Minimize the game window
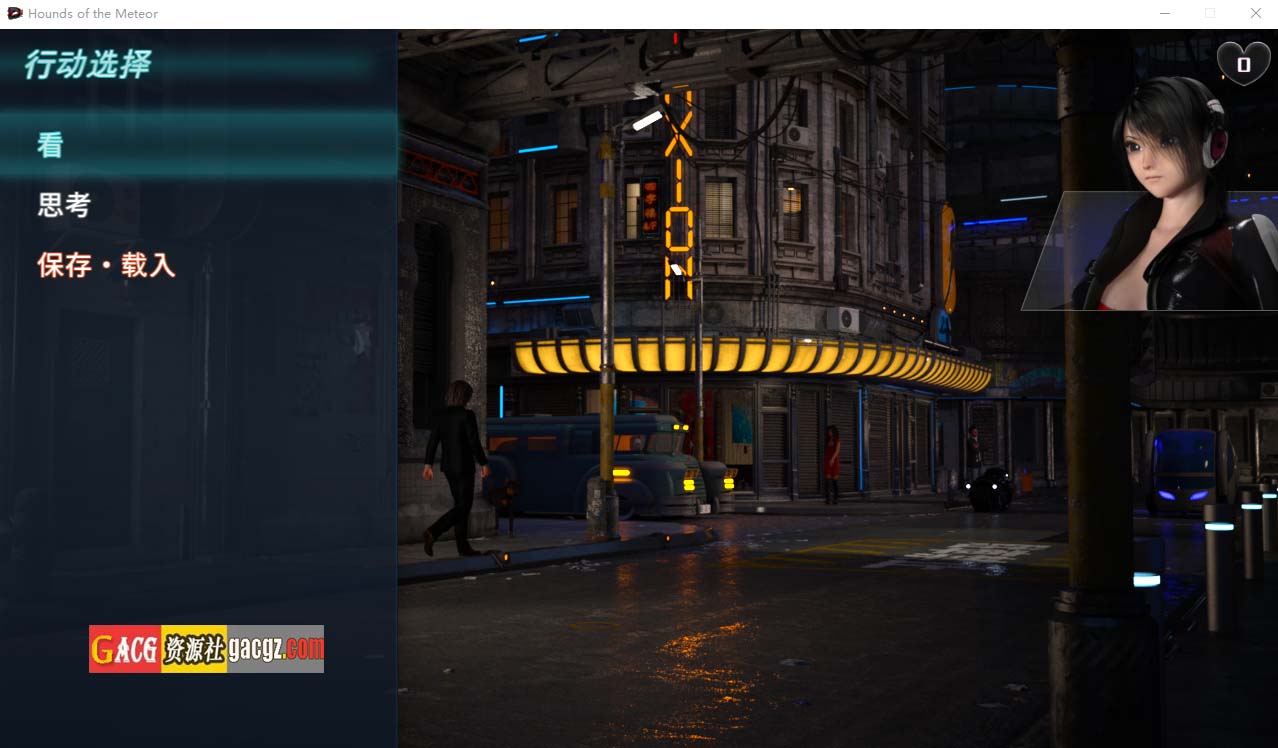Viewport: 1278px width, 748px height. tap(1165, 14)
